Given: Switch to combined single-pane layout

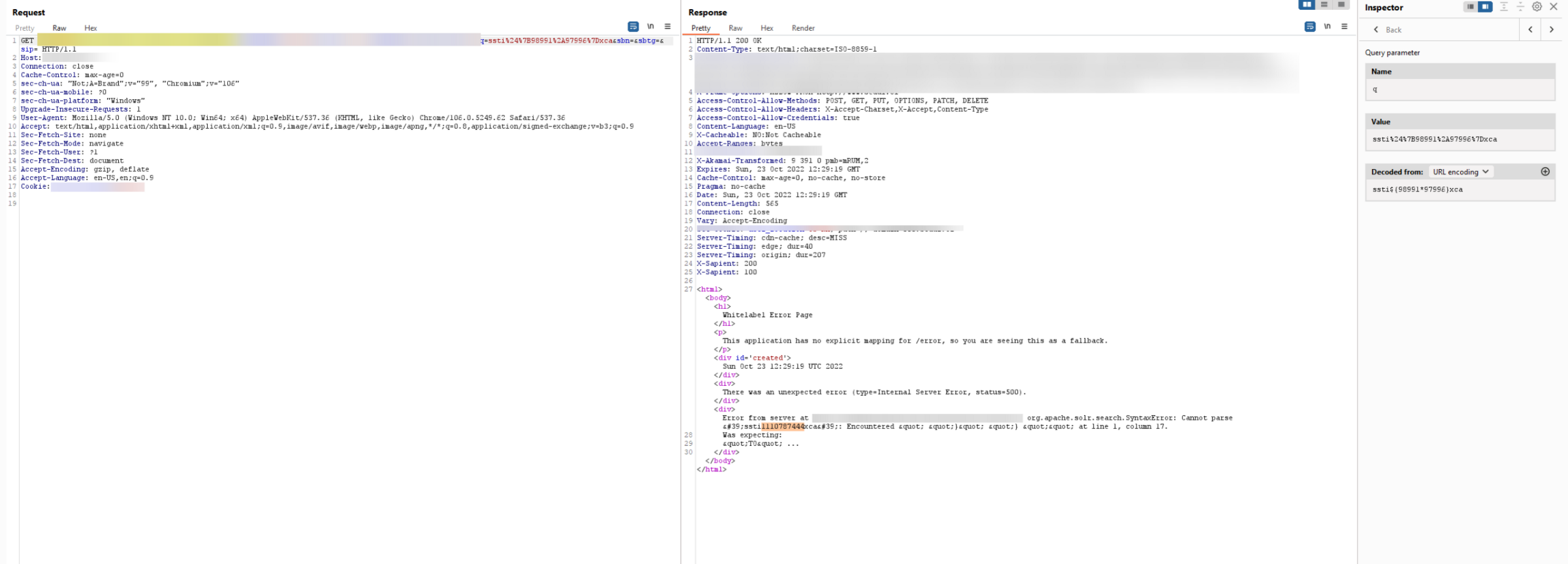Looking at the screenshot, I should tap(1341, 5).
